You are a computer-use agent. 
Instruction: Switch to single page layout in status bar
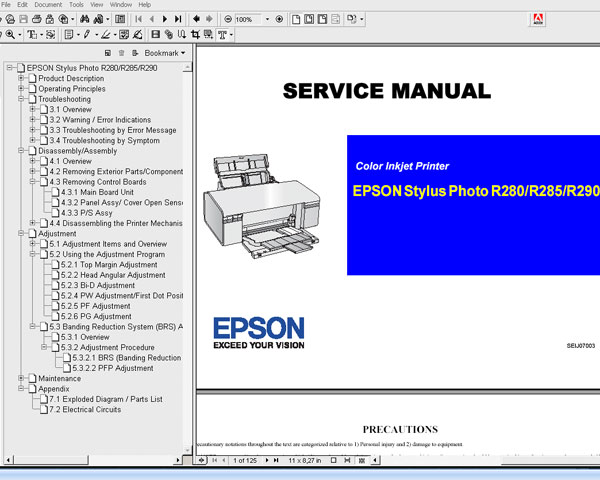click(x=333, y=460)
